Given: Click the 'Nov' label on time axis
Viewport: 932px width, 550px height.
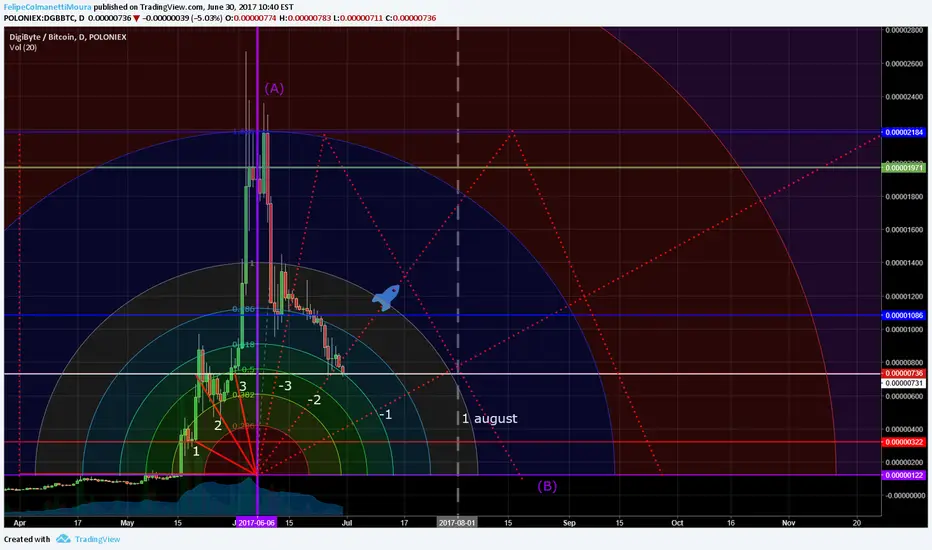Looking at the screenshot, I should coord(789,523).
